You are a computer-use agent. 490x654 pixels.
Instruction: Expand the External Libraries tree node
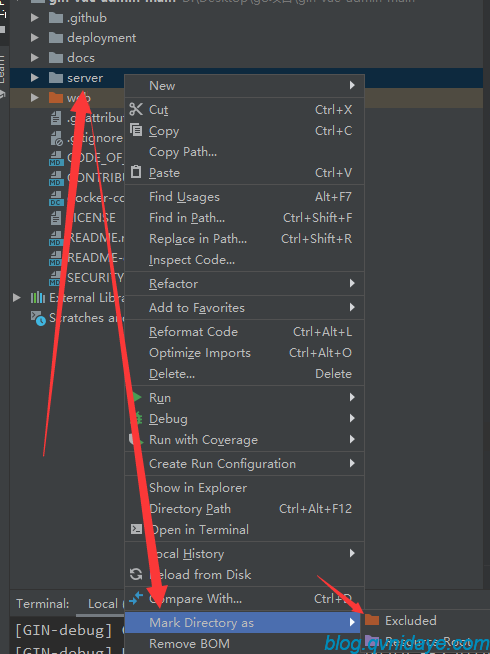(x=17, y=297)
